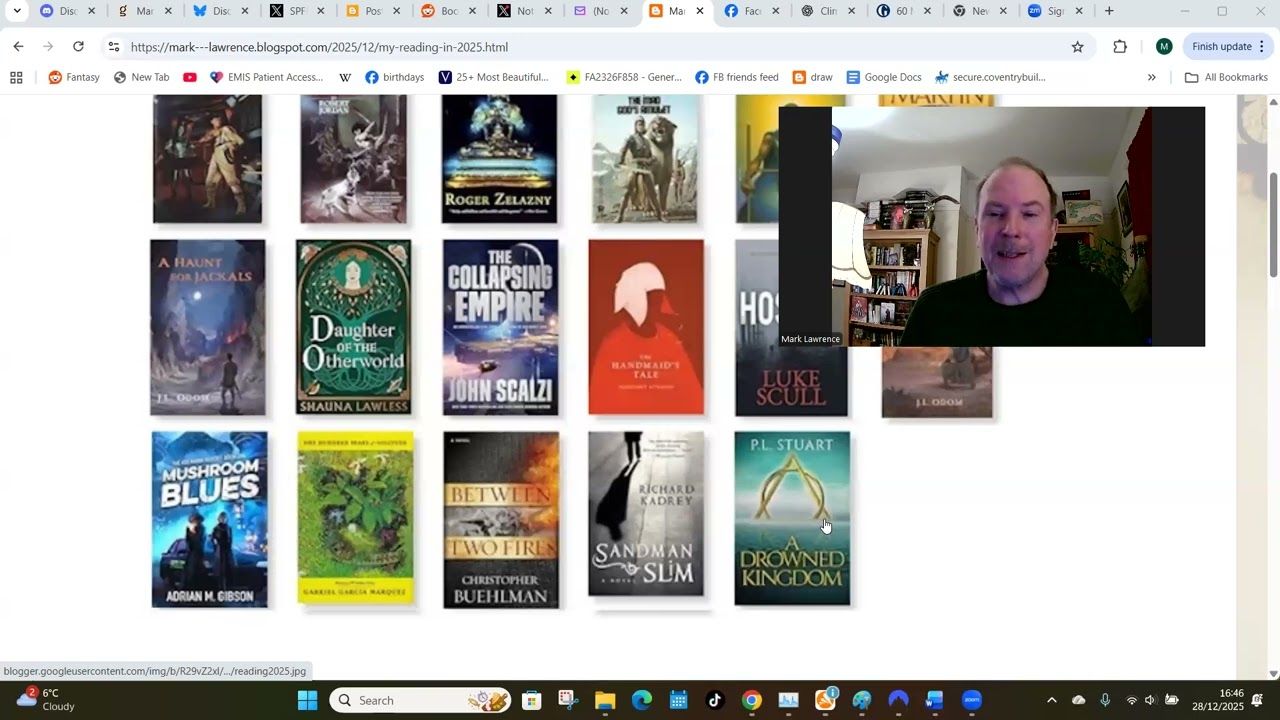Open the Windows Start menu
1280x720 pixels.
307,700
